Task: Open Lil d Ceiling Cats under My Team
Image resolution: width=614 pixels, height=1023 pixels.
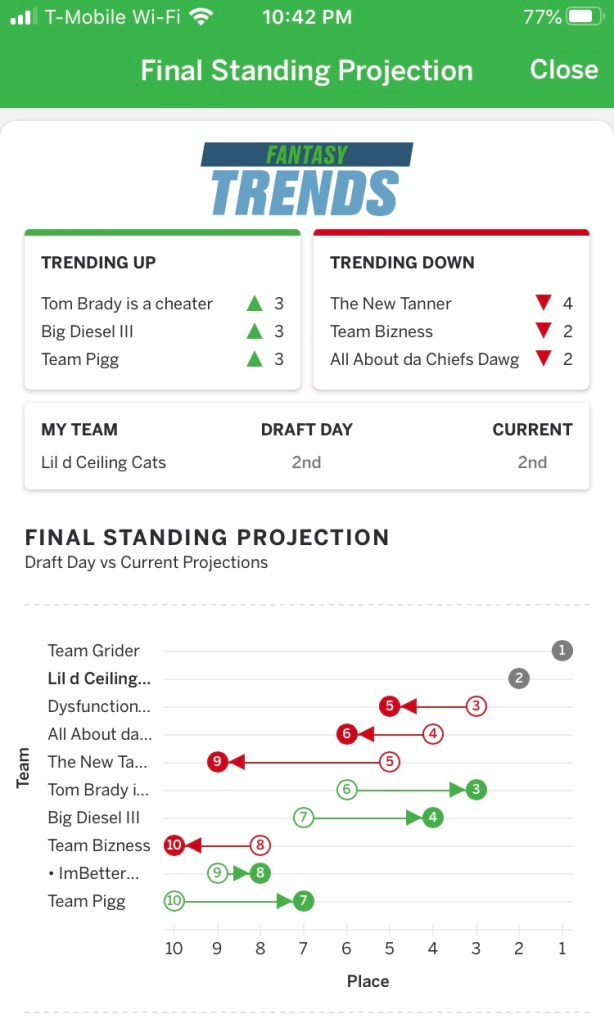Action: (104, 462)
